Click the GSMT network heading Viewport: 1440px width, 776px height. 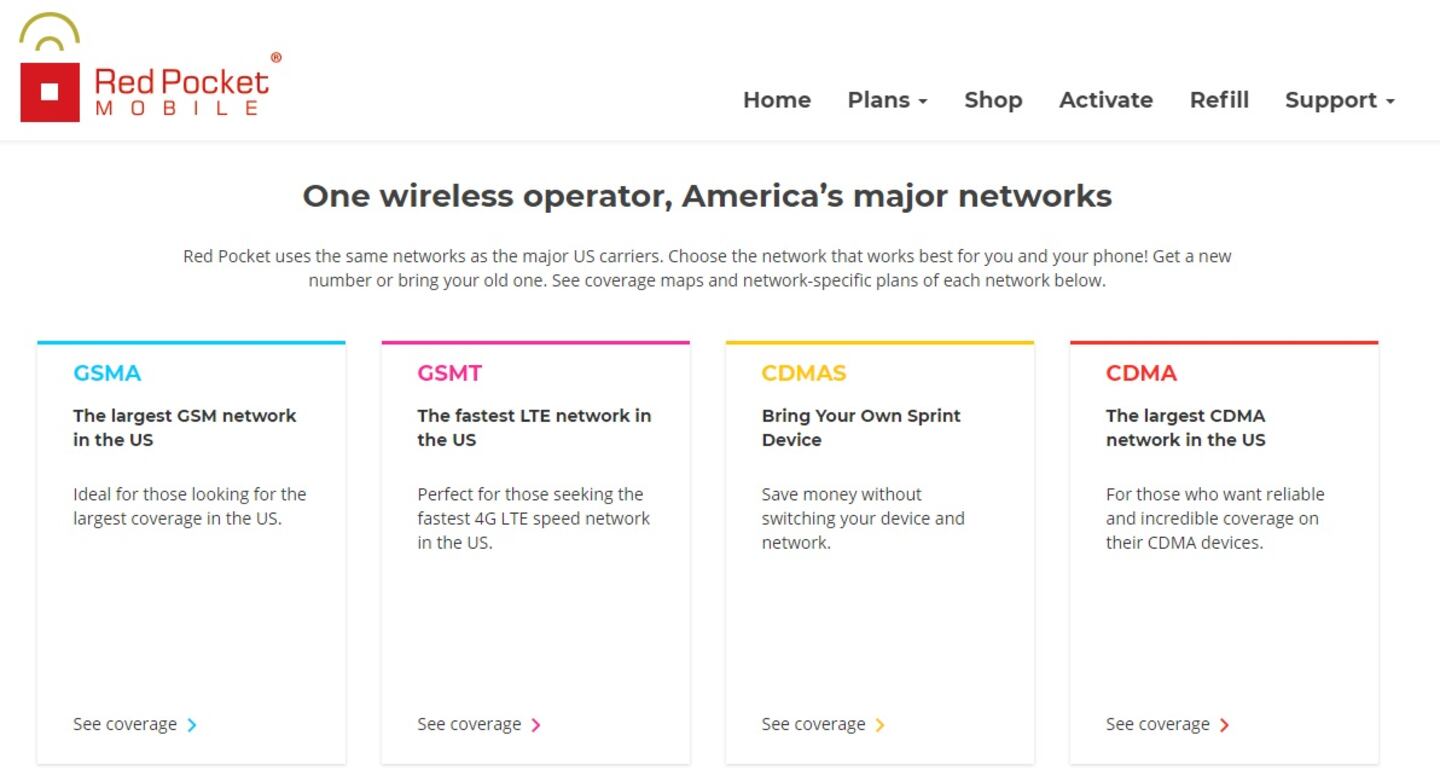click(x=449, y=373)
